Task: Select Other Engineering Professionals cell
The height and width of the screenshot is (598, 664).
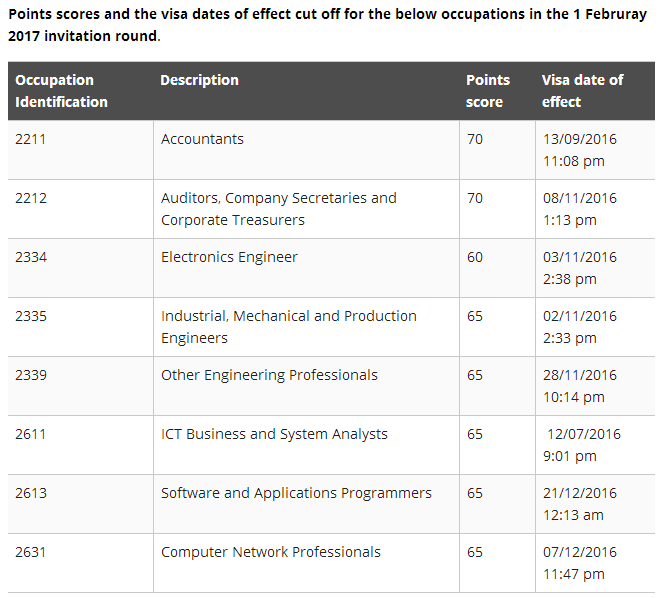Action: [x=269, y=375]
